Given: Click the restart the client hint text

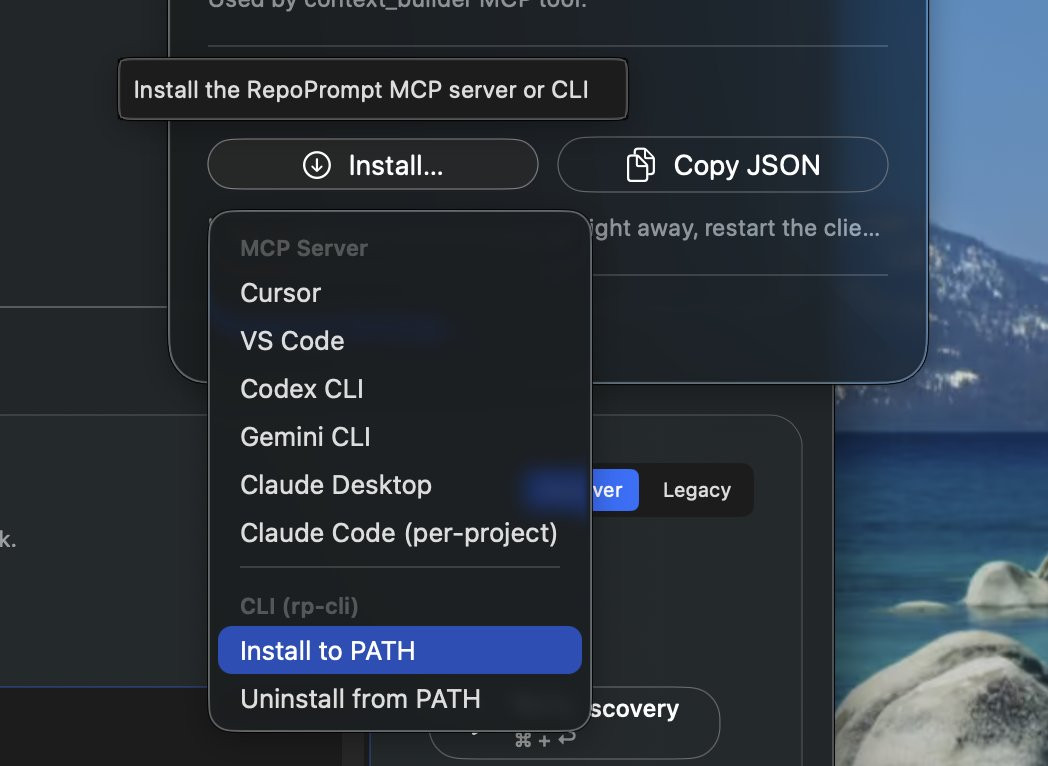Looking at the screenshot, I should tap(735, 228).
